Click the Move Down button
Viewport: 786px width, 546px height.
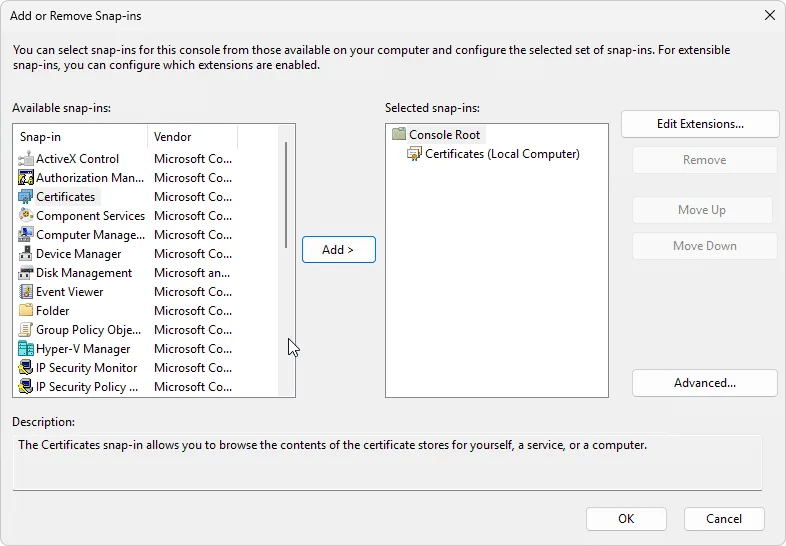tap(704, 246)
